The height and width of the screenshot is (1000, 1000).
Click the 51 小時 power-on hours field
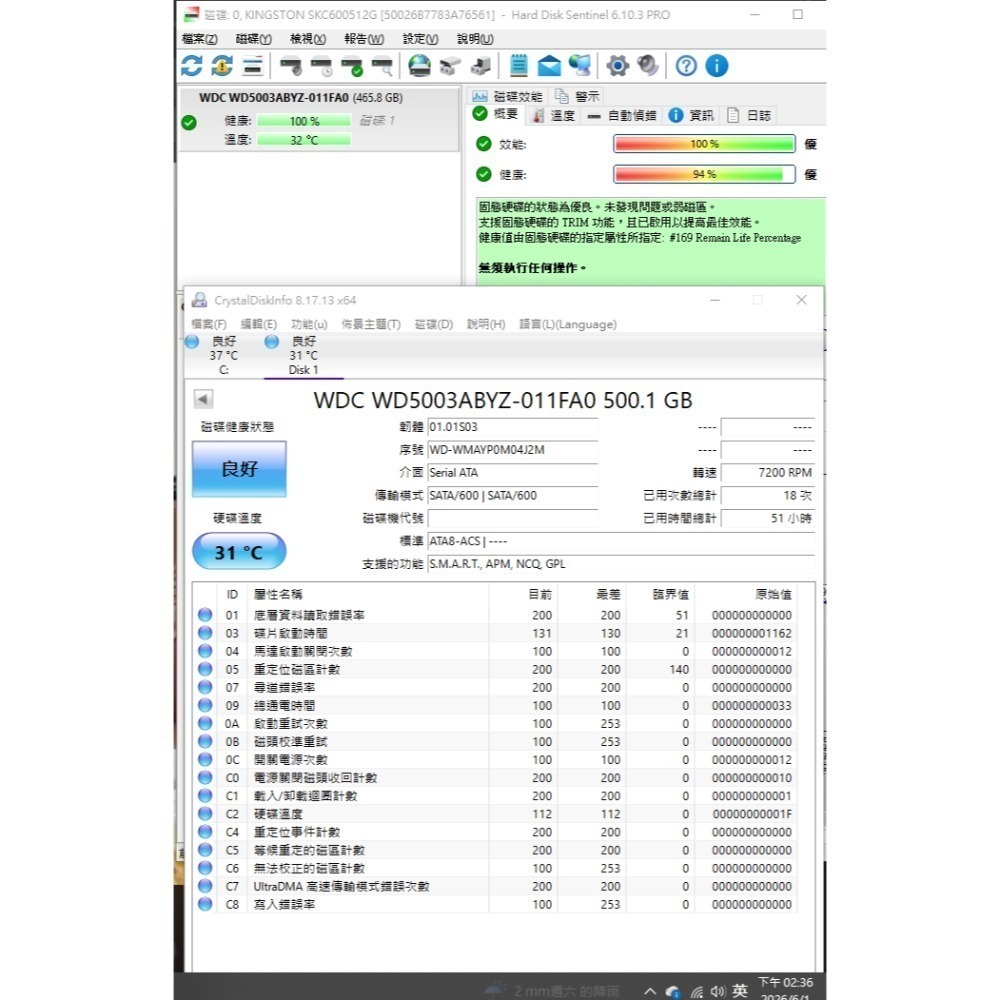tap(768, 518)
